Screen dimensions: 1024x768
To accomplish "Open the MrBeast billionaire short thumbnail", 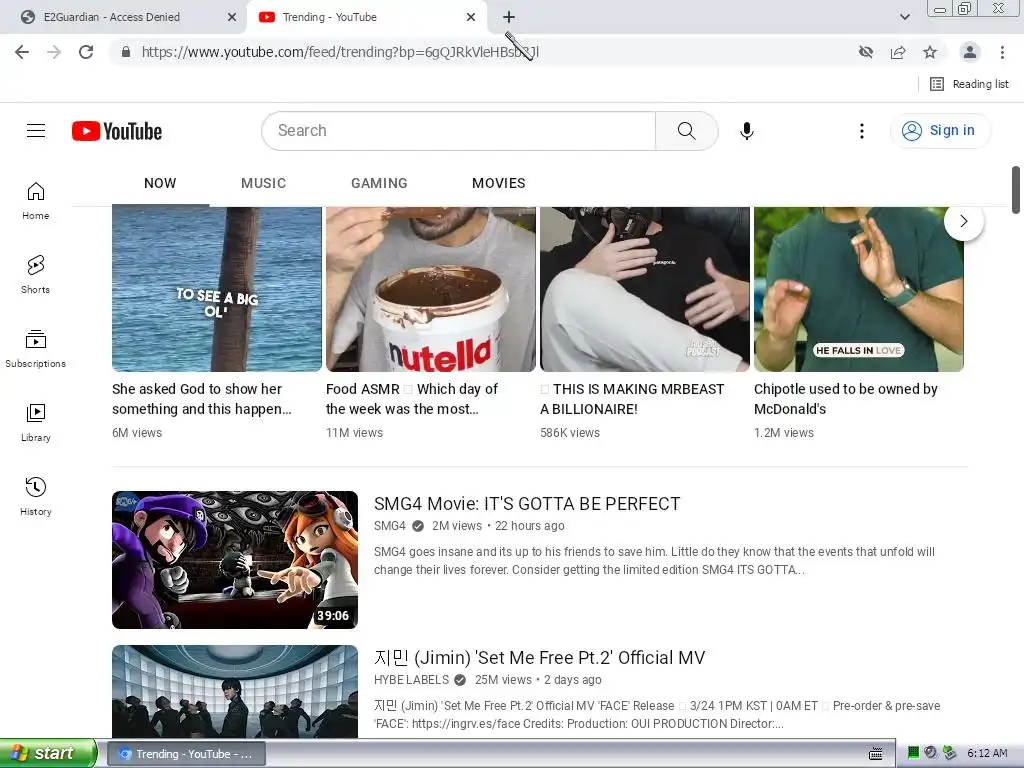I will click(x=645, y=289).
